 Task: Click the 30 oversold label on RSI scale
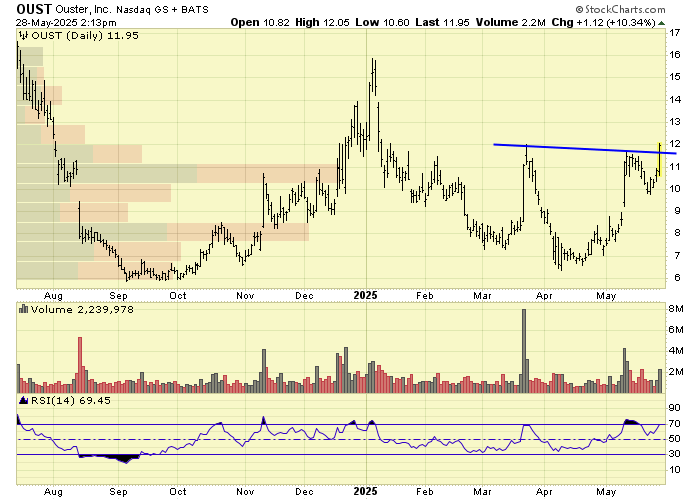pos(675,454)
